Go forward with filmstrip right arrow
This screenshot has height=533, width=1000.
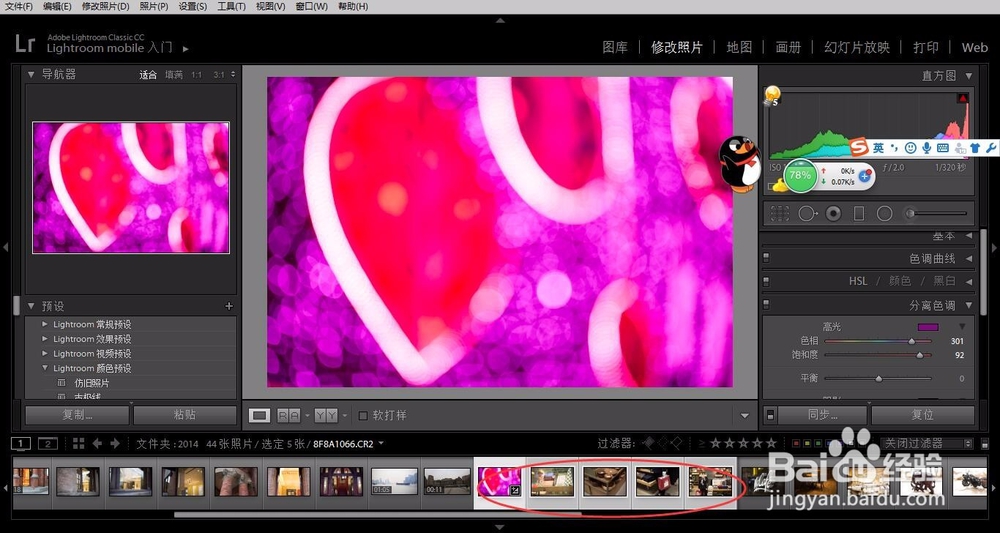click(x=115, y=443)
